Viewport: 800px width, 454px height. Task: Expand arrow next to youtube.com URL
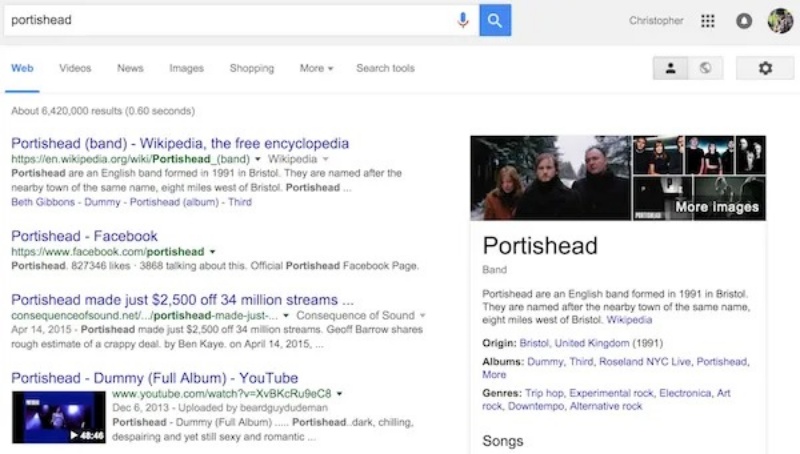pyautogui.click(x=339, y=394)
